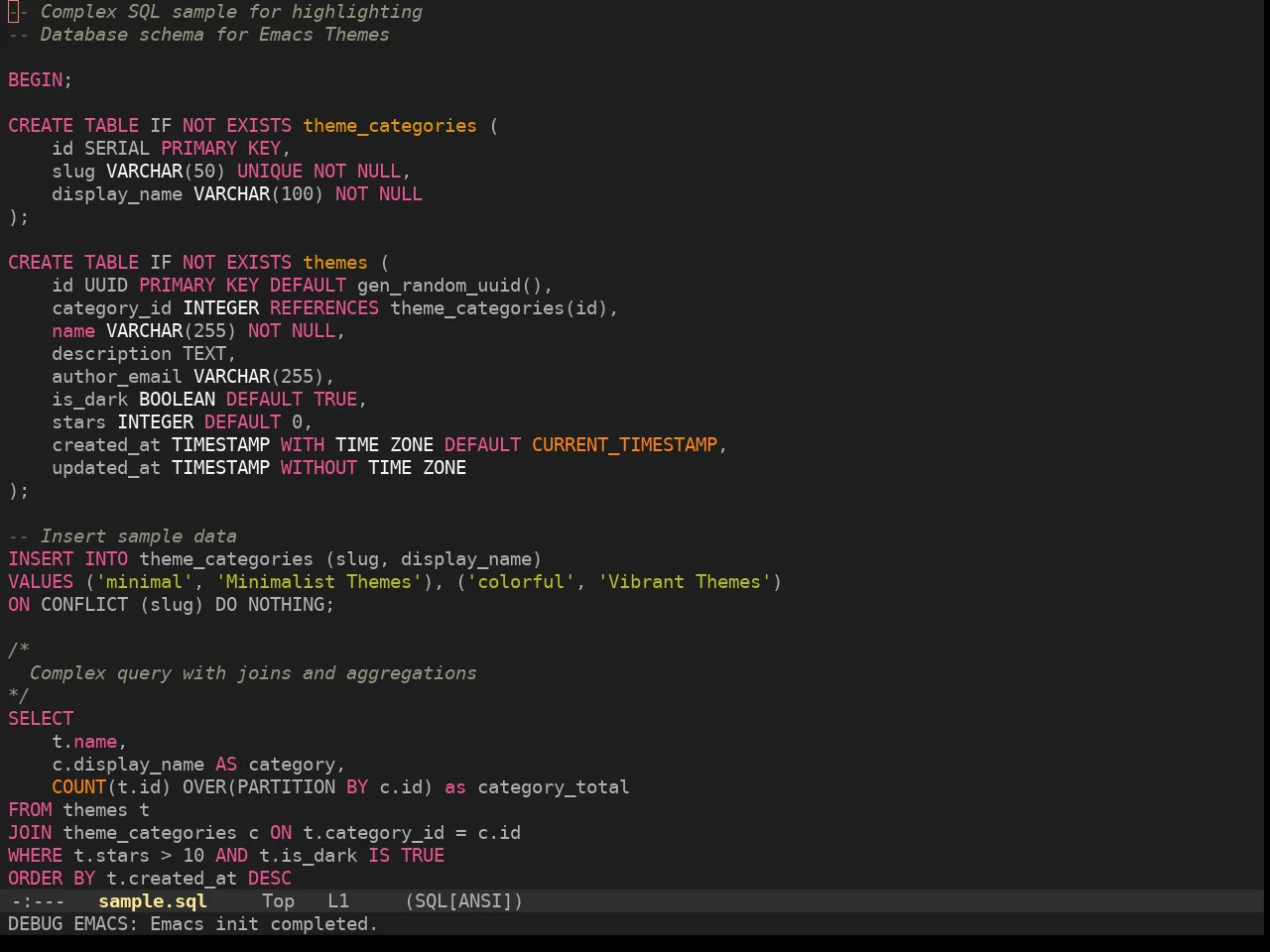
Task: Click the theme_categories table name in the first CREATE TABLE
Action: point(390,126)
